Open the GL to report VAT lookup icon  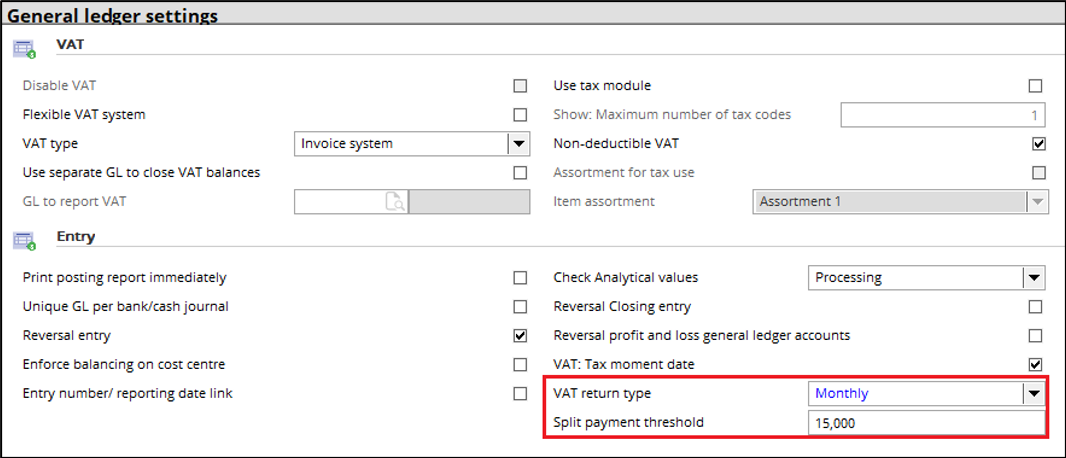pyautogui.click(x=395, y=202)
